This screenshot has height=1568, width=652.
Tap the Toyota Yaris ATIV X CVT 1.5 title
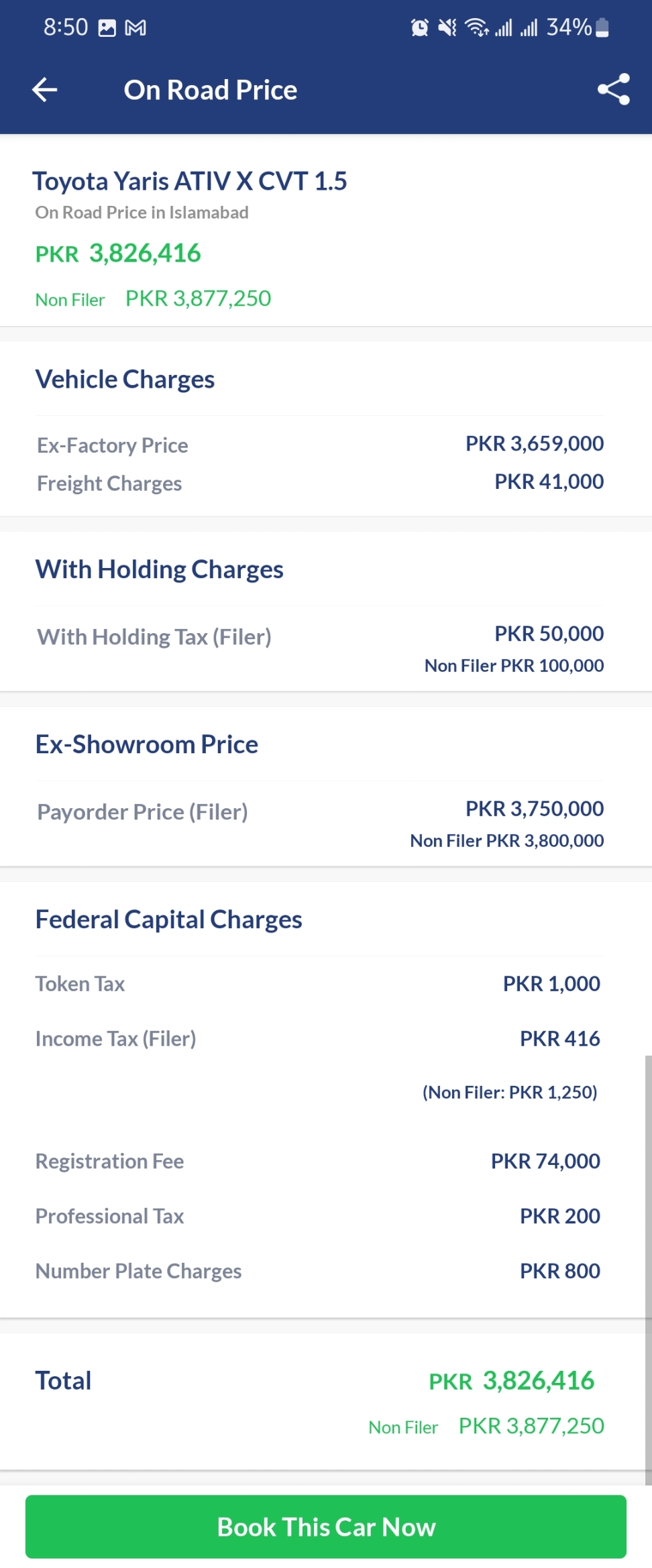coord(190,181)
